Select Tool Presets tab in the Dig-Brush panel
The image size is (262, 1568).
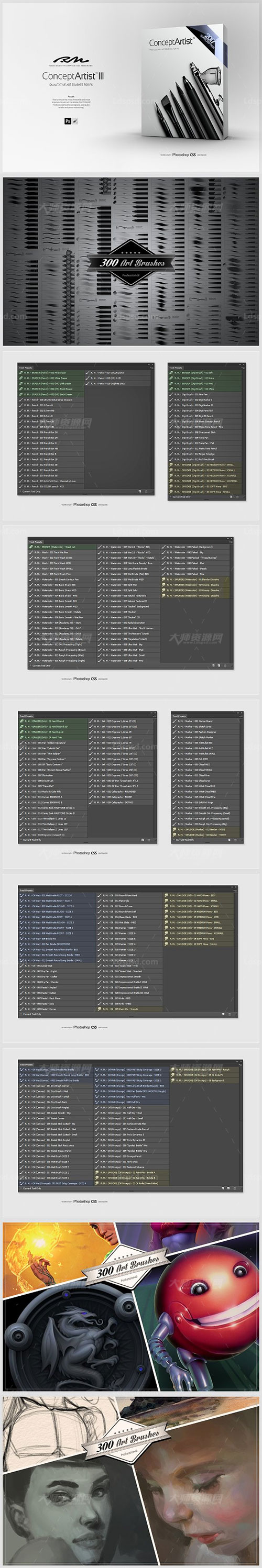pyautogui.click(x=176, y=368)
